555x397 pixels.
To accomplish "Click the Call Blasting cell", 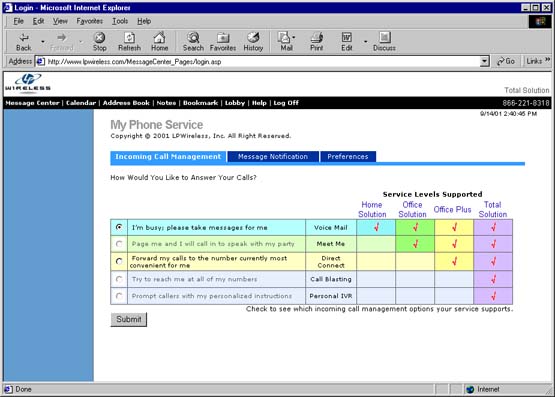I will pyautogui.click(x=331, y=279).
